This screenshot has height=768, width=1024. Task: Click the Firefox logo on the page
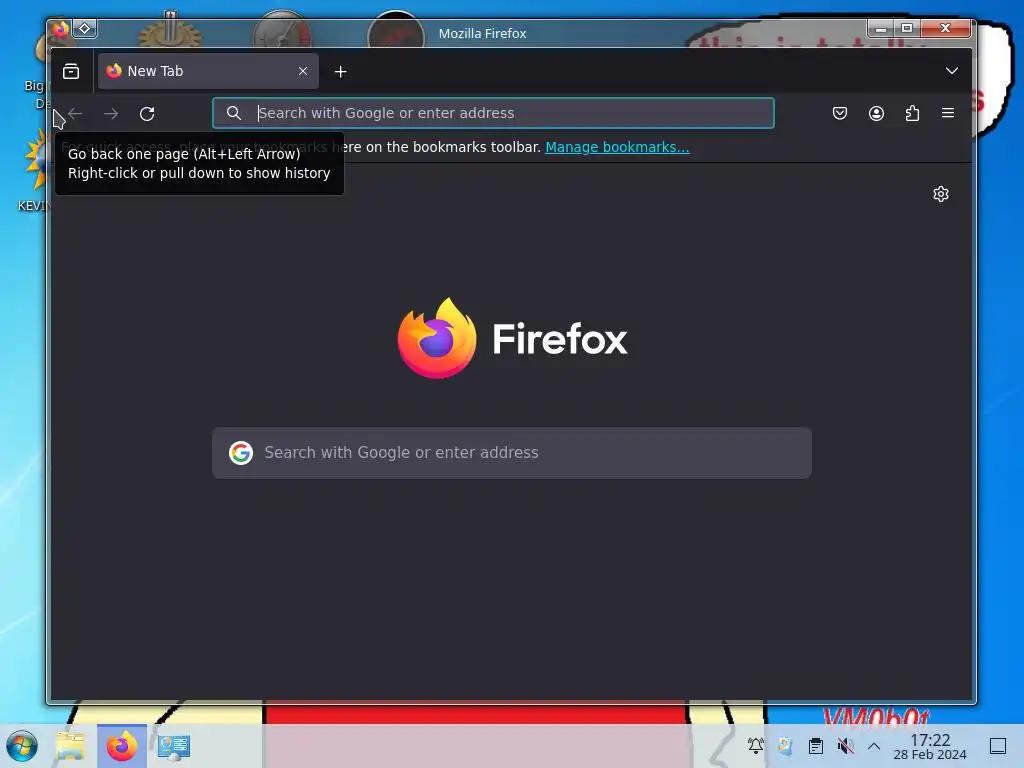(x=512, y=338)
